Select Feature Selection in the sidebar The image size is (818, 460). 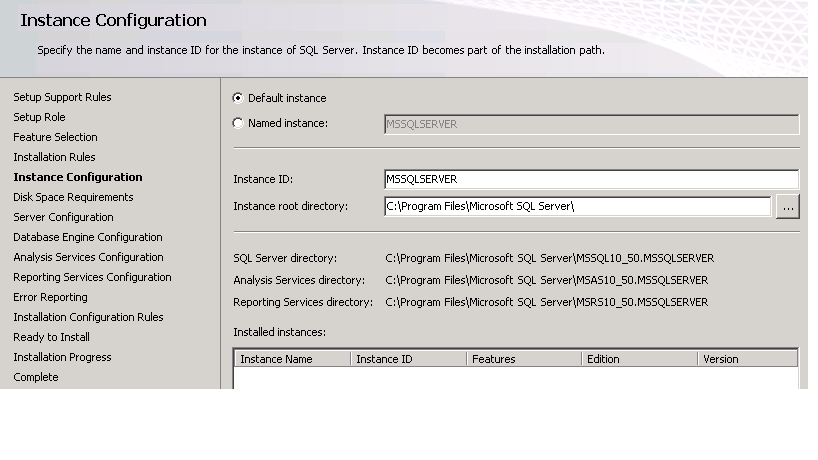pyautogui.click(x=55, y=137)
